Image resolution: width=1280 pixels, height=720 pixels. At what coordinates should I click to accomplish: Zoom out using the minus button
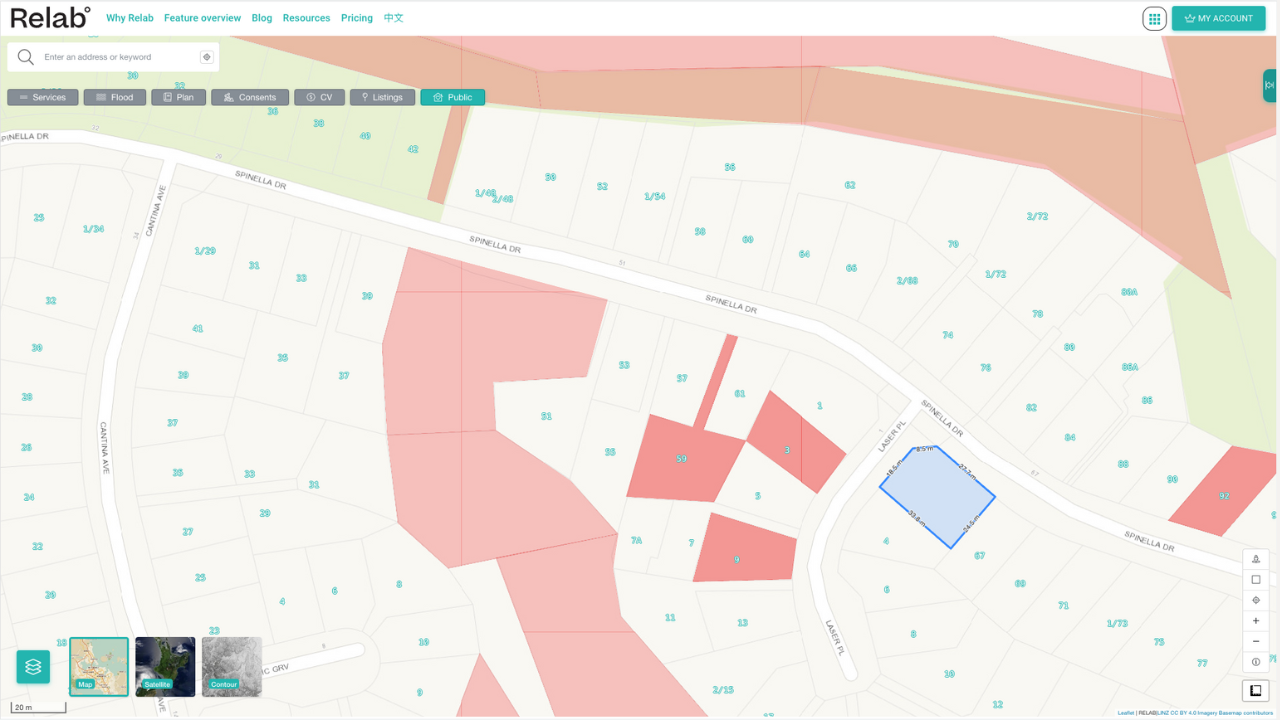click(x=1256, y=641)
